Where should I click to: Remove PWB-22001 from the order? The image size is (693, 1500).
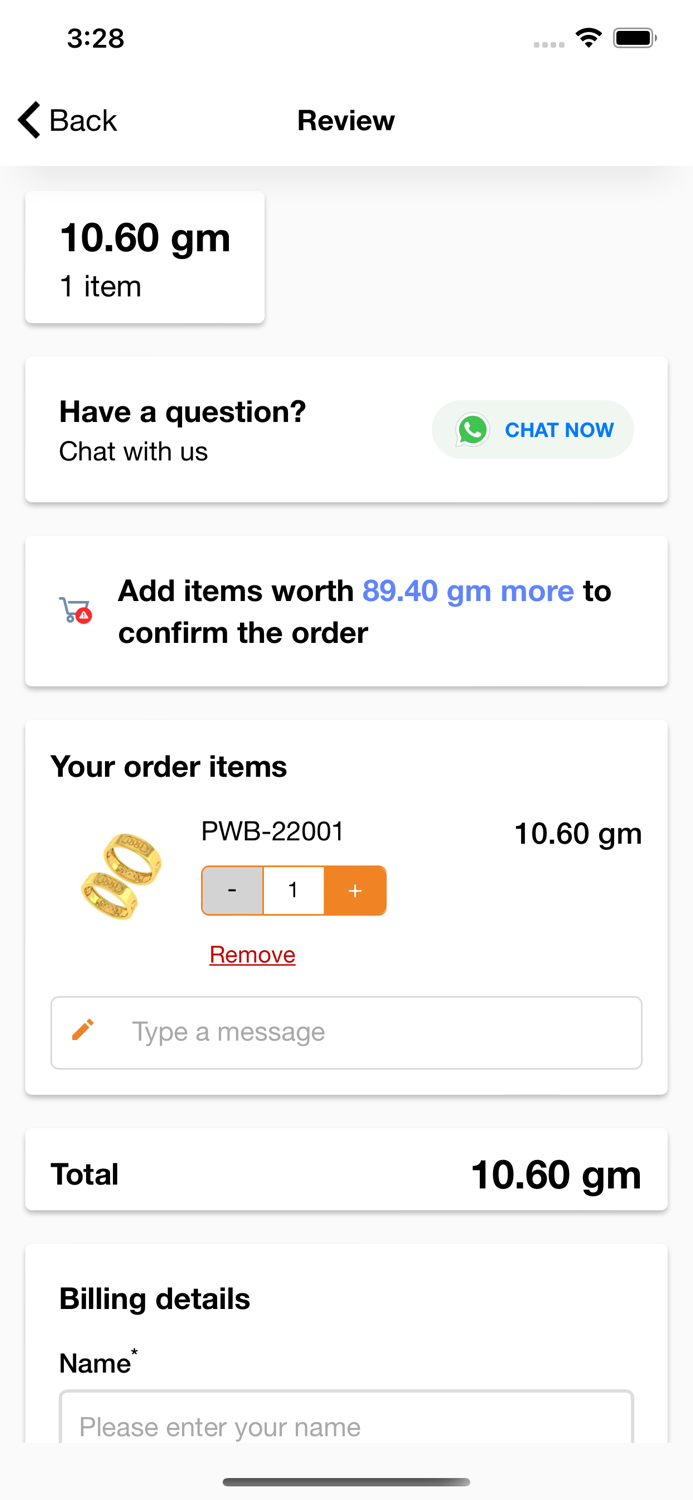252,955
